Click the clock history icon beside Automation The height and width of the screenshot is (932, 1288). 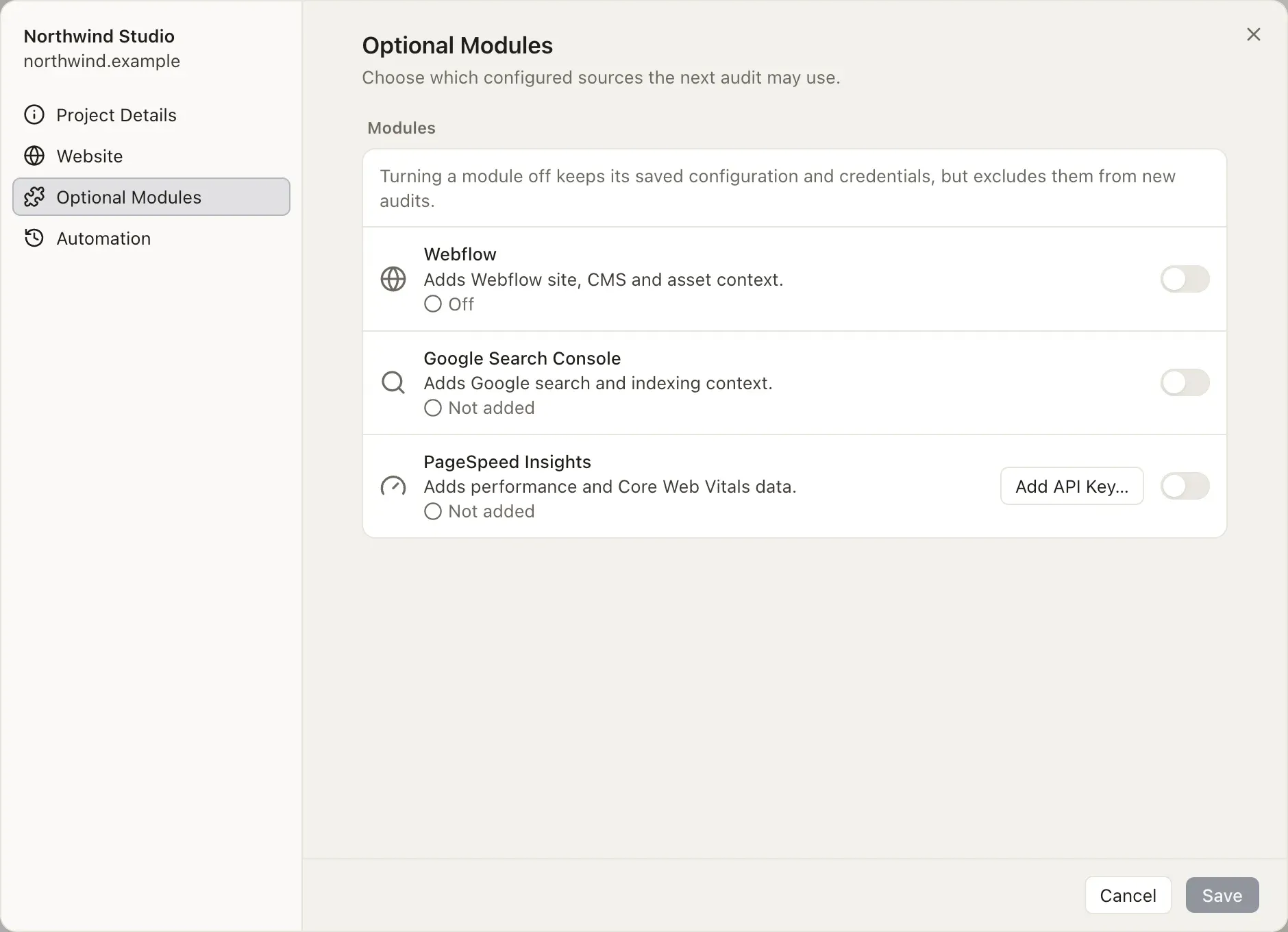point(34,238)
